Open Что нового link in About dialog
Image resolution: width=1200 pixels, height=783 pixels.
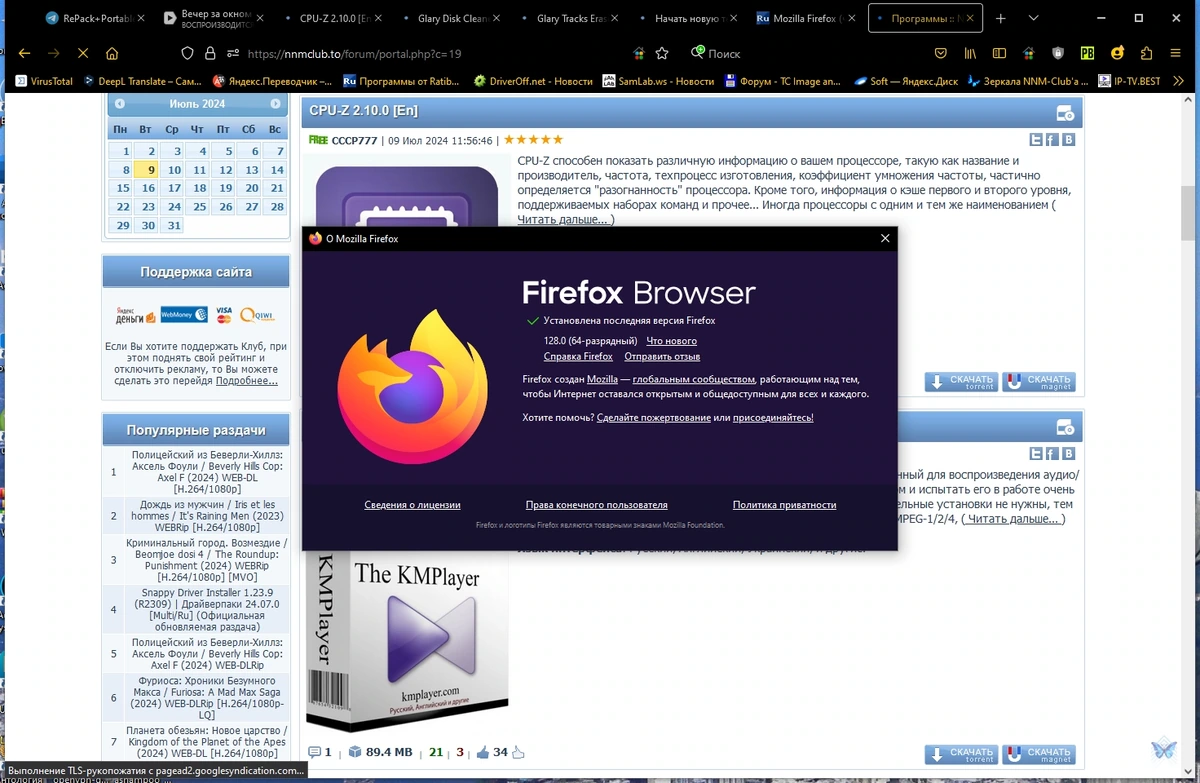pyautogui.click(x=672, y=341)
